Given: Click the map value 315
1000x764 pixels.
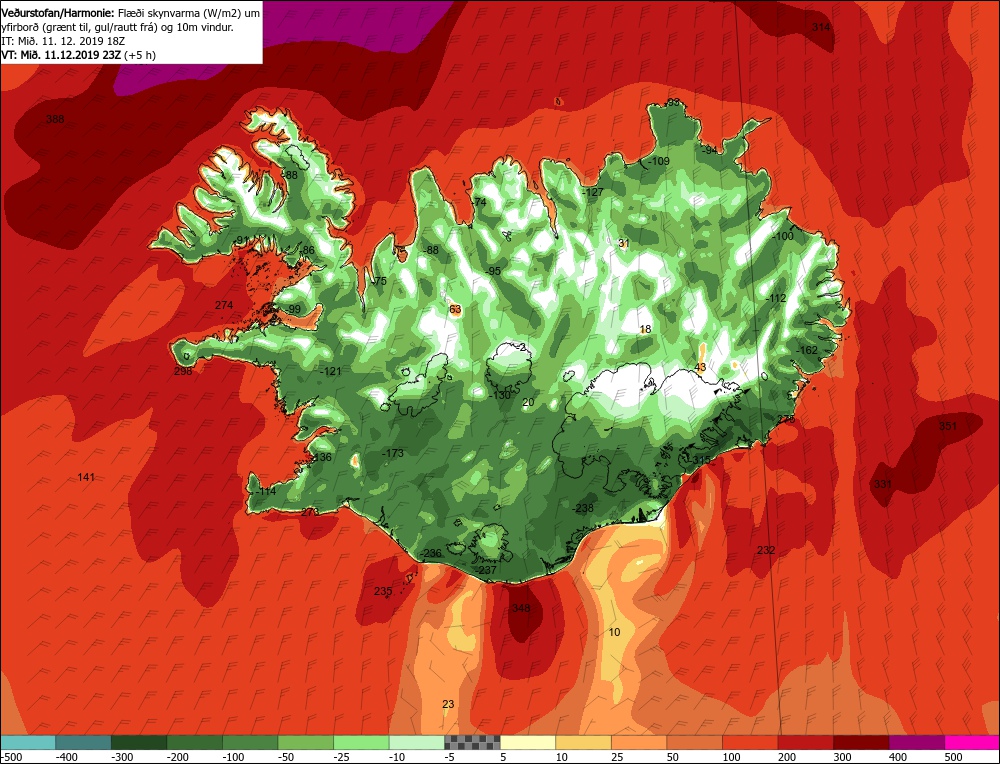Looking at the screenshot, I should click(702, 460).
